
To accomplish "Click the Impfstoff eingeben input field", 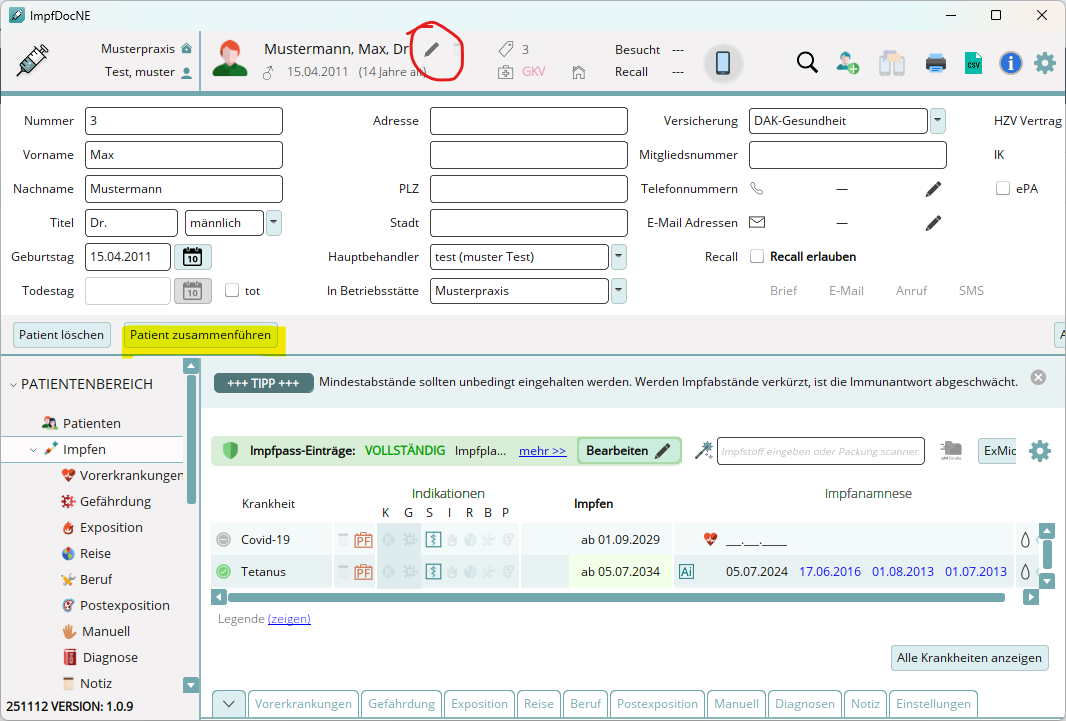I will tap(820, 452).
